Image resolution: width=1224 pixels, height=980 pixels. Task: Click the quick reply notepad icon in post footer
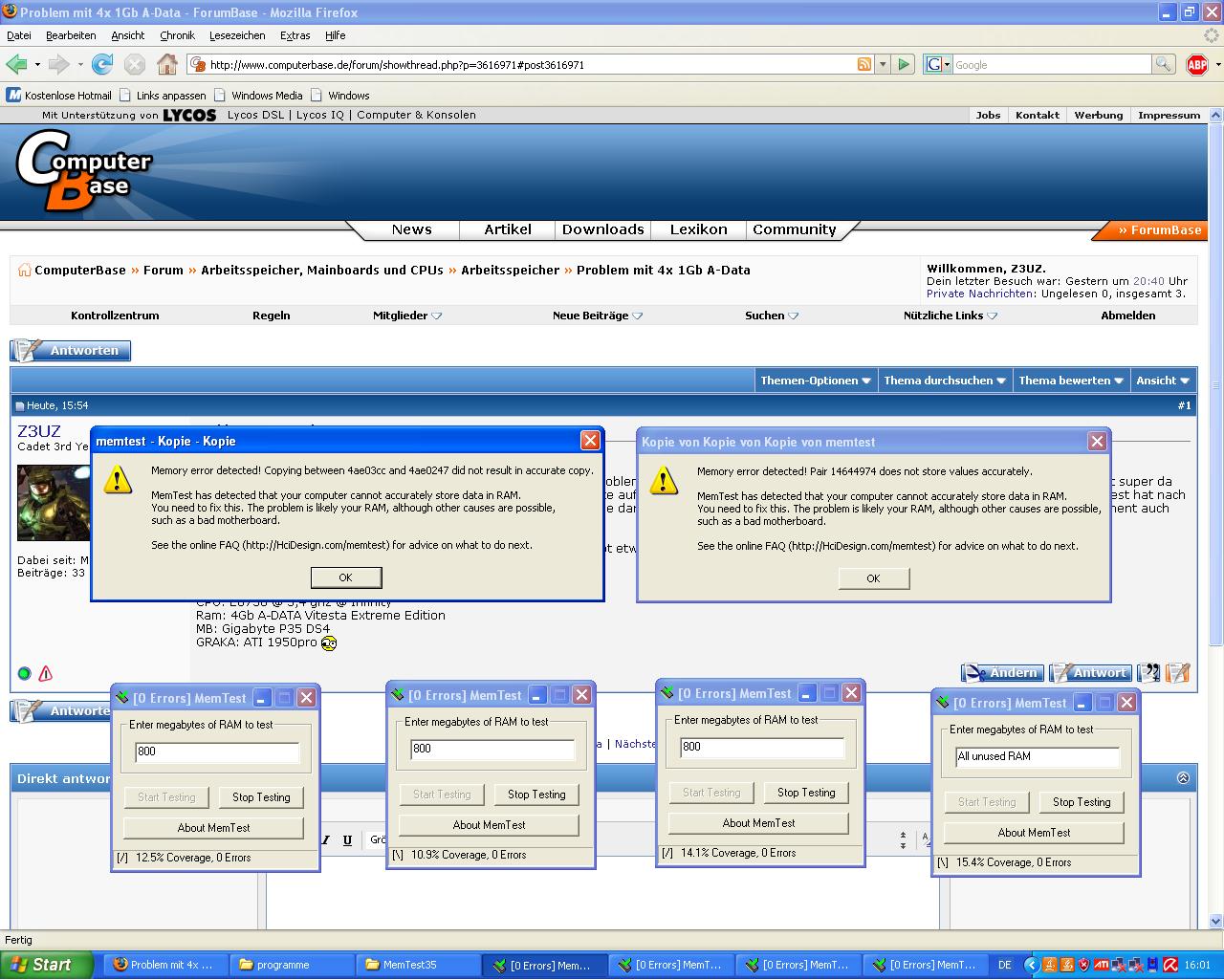tap(1178, 673)
